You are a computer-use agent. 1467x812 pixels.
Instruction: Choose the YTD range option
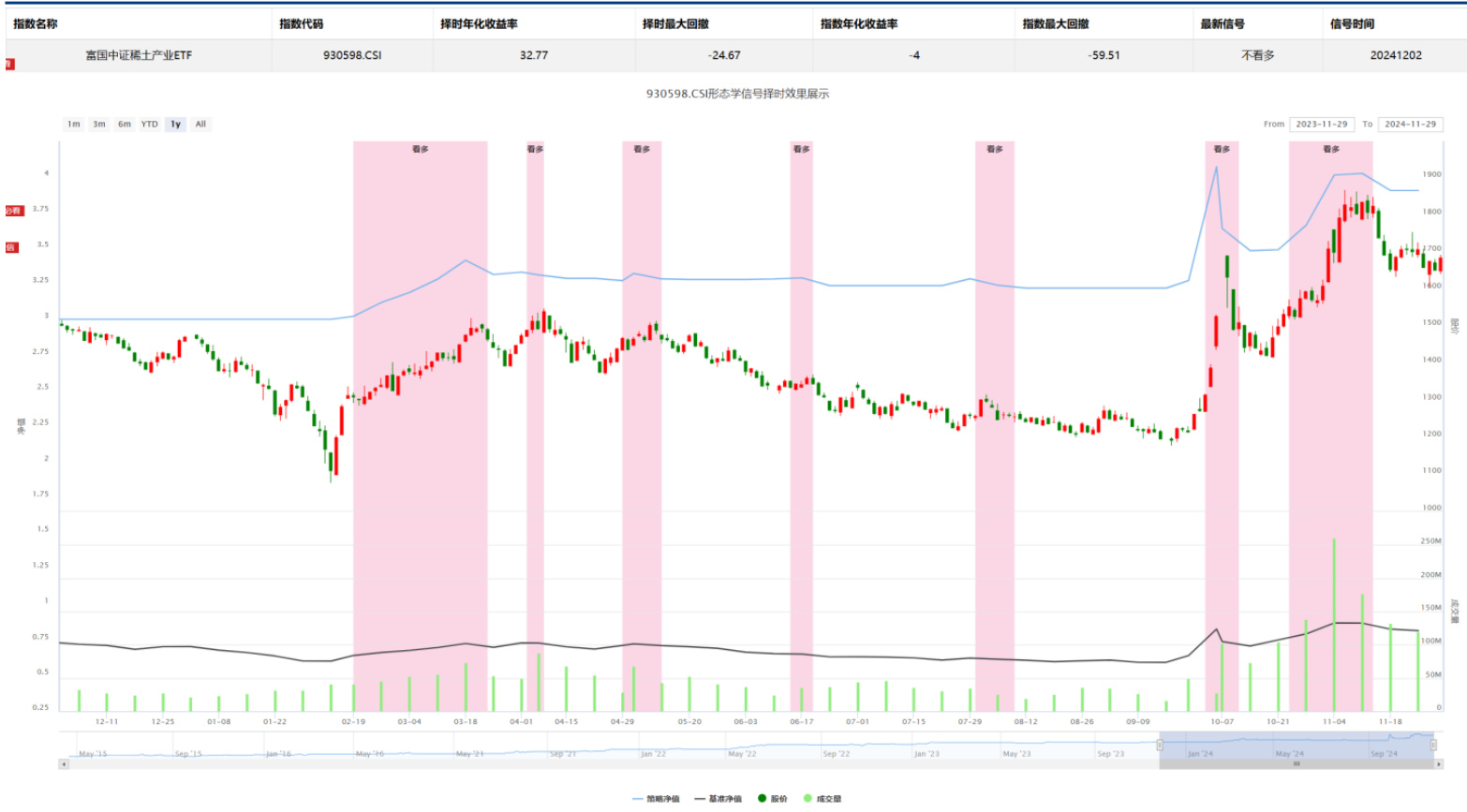[149, 124]
